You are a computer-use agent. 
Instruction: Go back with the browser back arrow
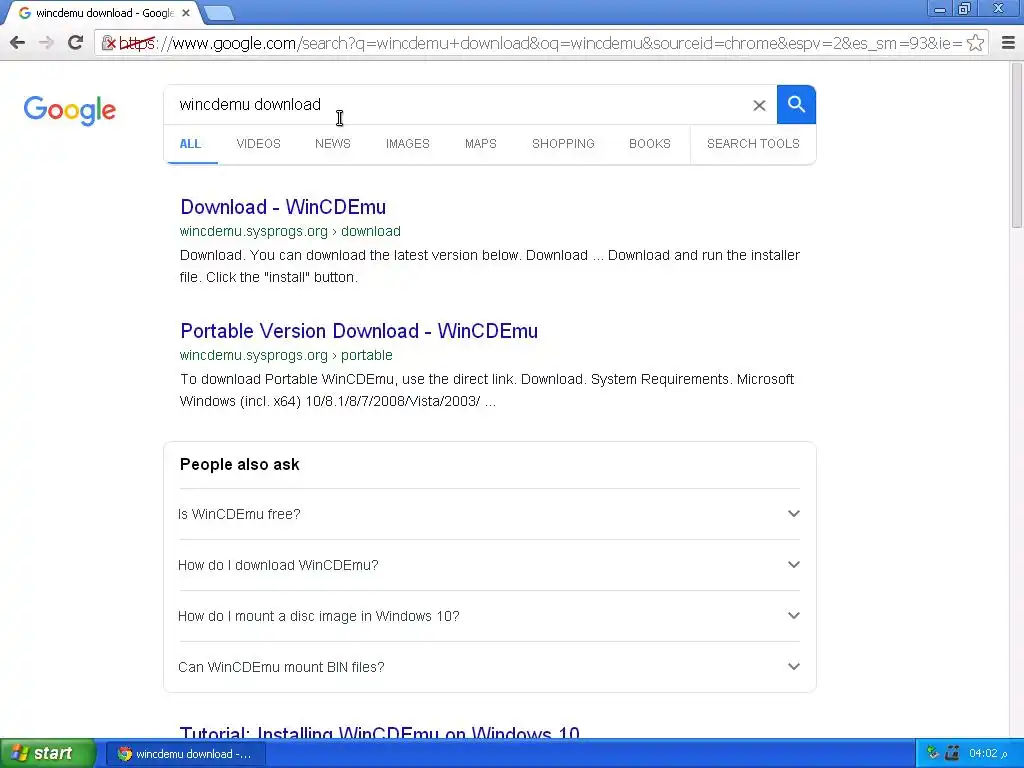tap(18, 43)
